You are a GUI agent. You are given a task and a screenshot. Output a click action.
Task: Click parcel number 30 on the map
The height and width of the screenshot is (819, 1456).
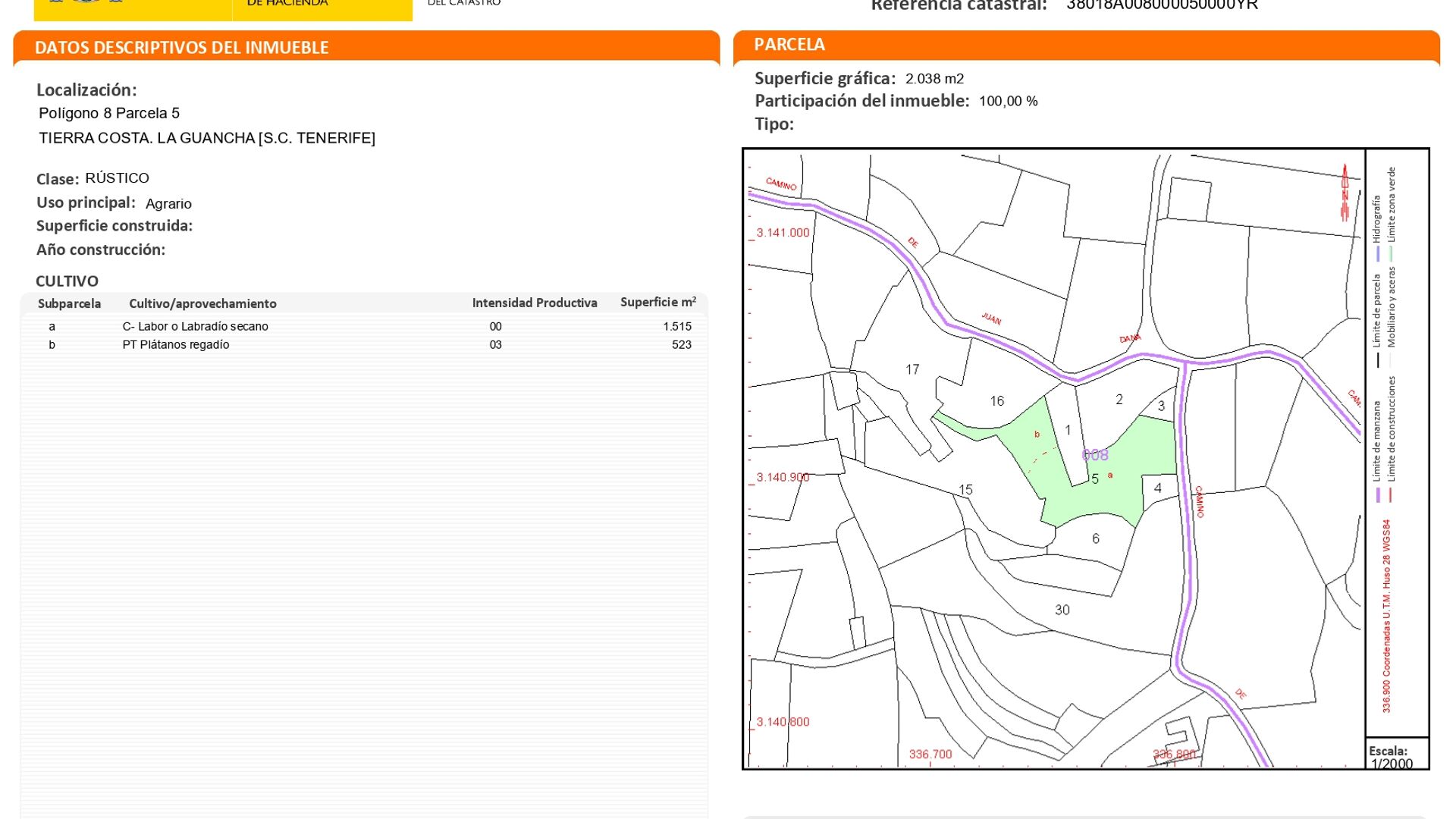point(1062,610)
